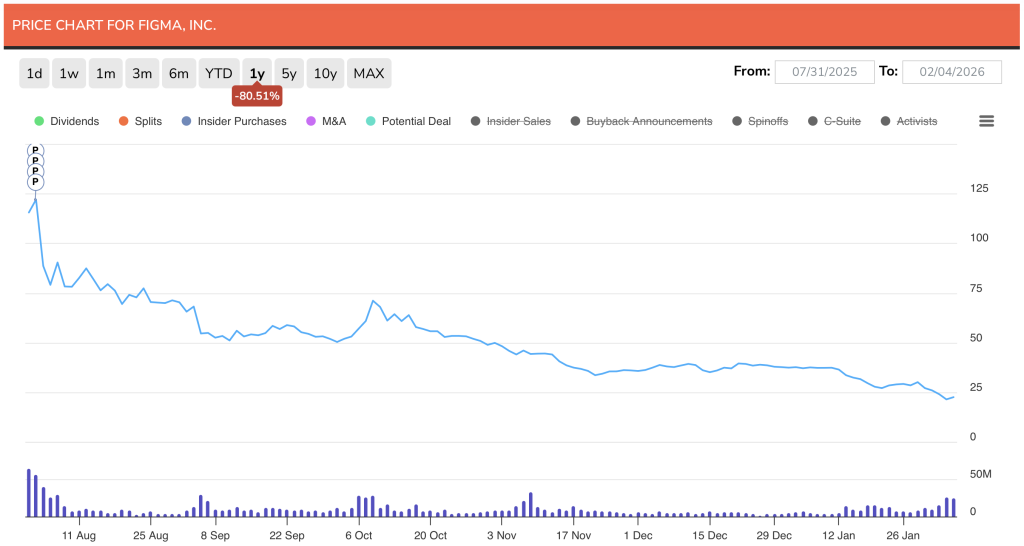The height and width of the screenshot is (546, 1024).
Task: Click the 1 Dec axis label
Action: [x=638, y=536]
